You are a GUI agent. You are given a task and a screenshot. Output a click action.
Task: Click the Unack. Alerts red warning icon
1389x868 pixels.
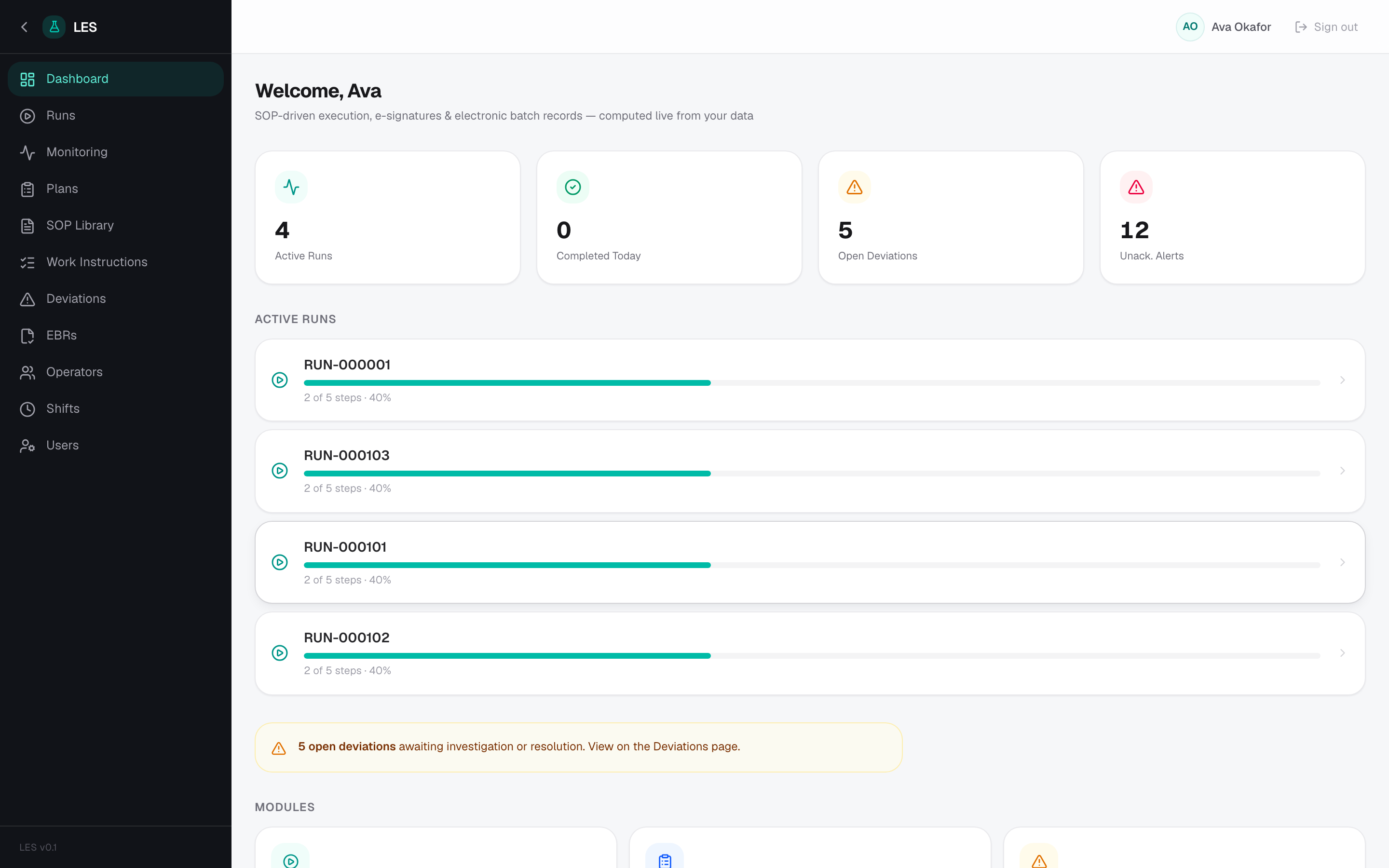[1136, 187]
